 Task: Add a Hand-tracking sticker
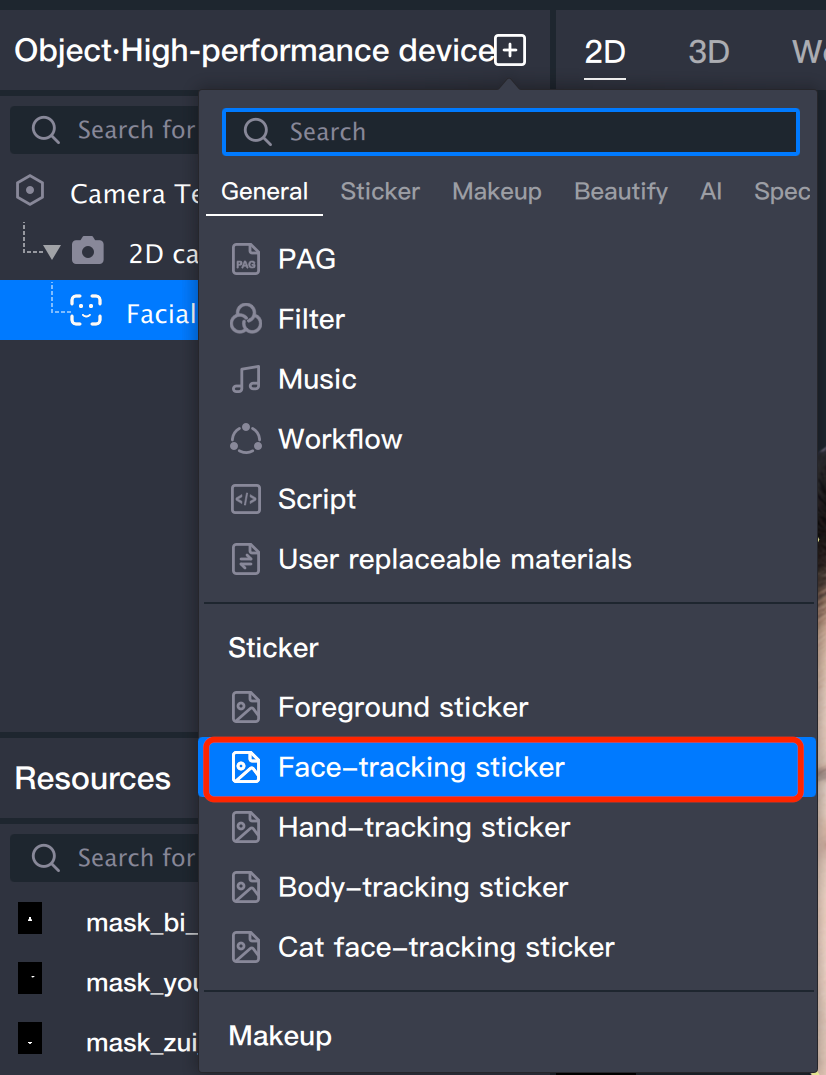[x=424, y=827]
